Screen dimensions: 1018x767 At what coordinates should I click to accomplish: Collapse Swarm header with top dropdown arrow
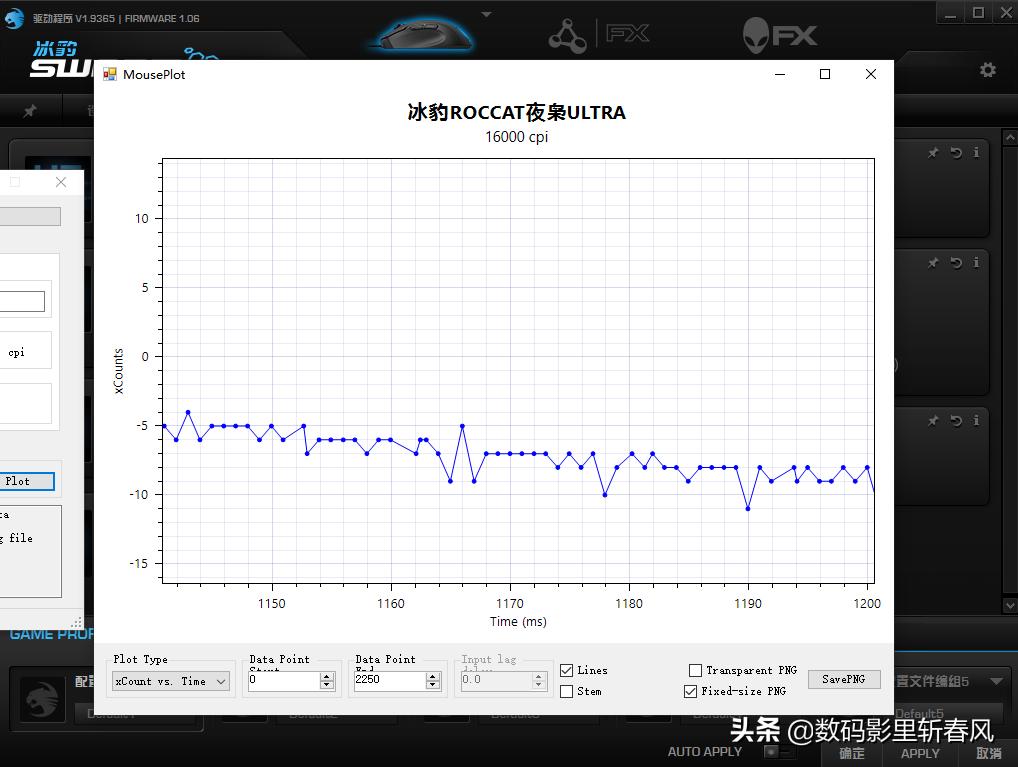(x=486, y=14)
